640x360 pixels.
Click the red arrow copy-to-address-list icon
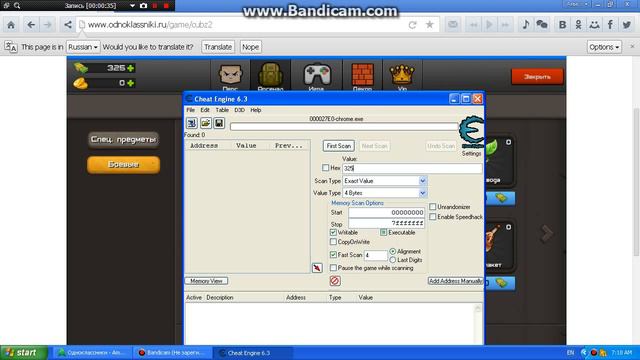tap(317, 268)
